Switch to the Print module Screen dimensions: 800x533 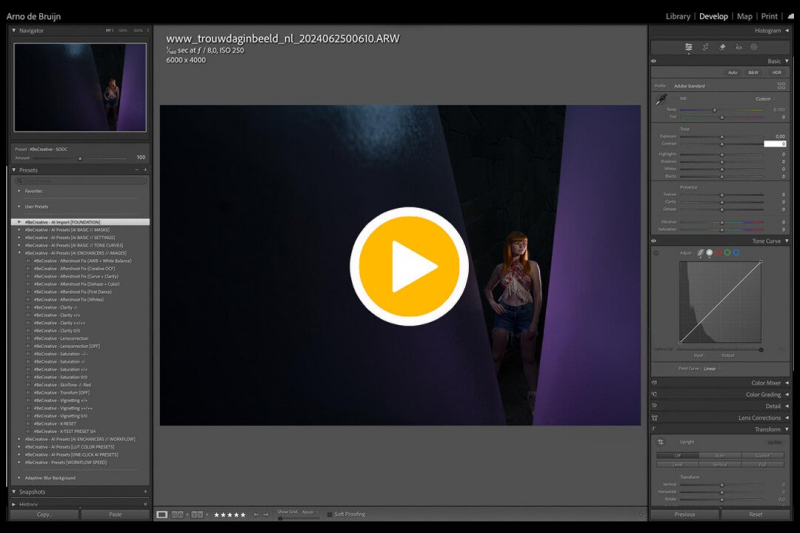[x=769, y=16]
